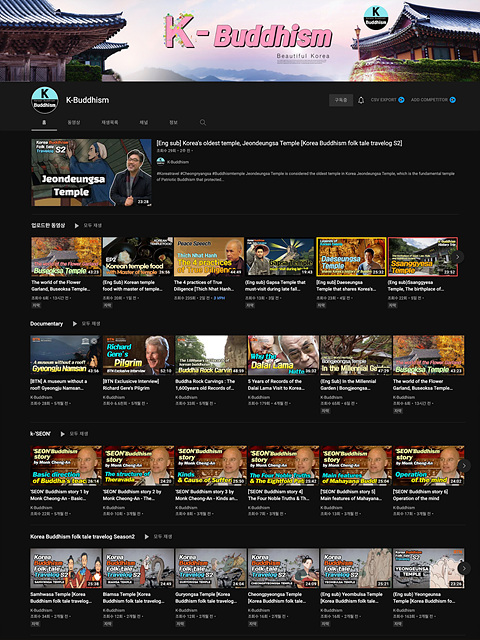Click title ''SEON' Buddhism story 1 by Monk Cheong-An'
This screenshot has width=480, height=640.
[x=60, y=495]
